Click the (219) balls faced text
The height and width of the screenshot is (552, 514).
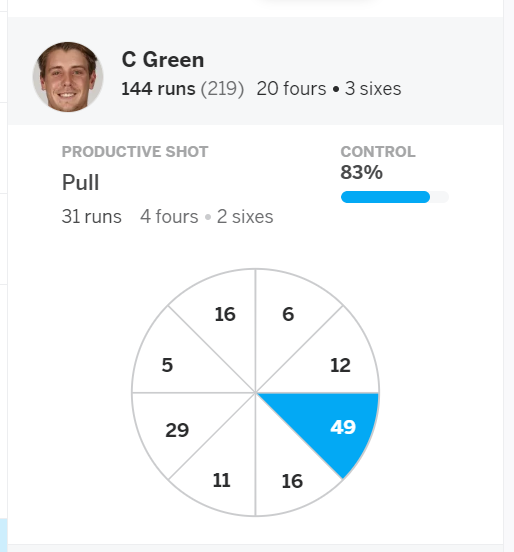pyautogui.click(x=222, y=89)
